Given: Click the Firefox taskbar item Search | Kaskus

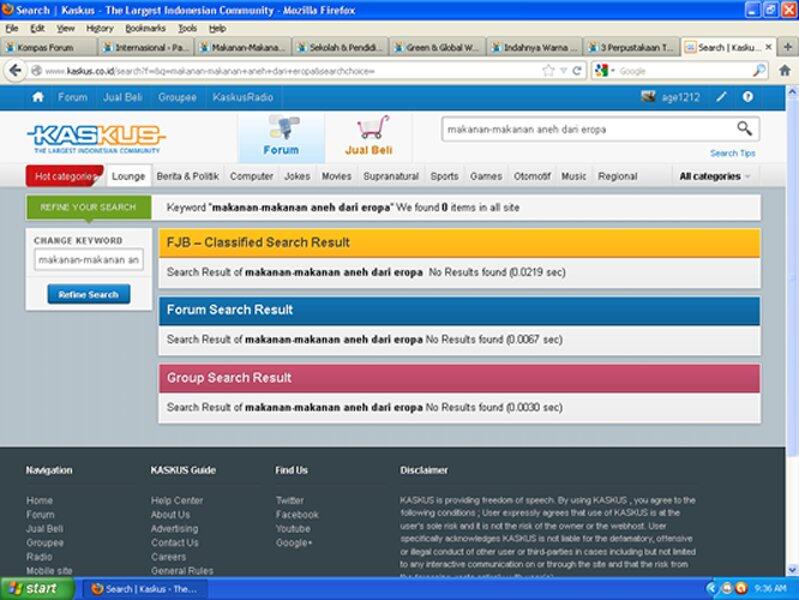Looking at the screenshot, I should point(144,589).
